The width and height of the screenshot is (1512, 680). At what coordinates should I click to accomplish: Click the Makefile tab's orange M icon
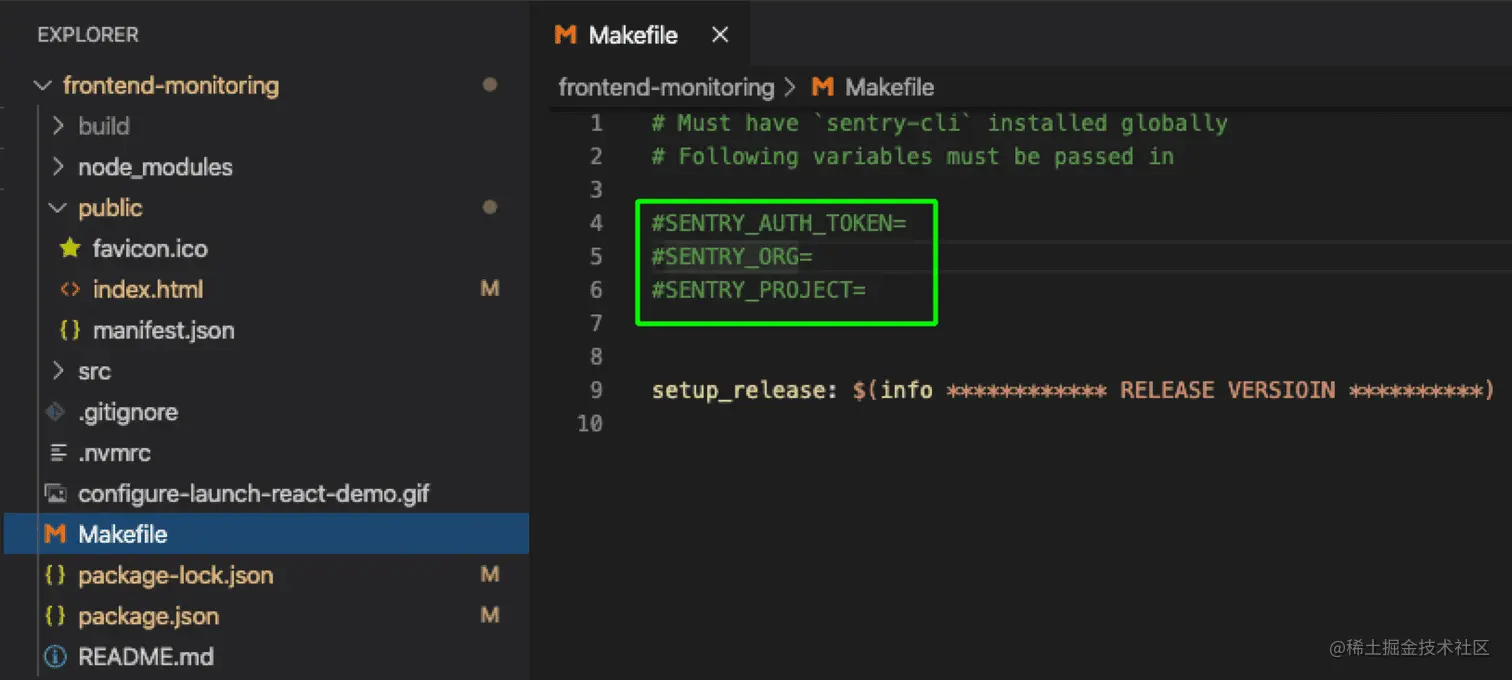click(x=565, y=35)
